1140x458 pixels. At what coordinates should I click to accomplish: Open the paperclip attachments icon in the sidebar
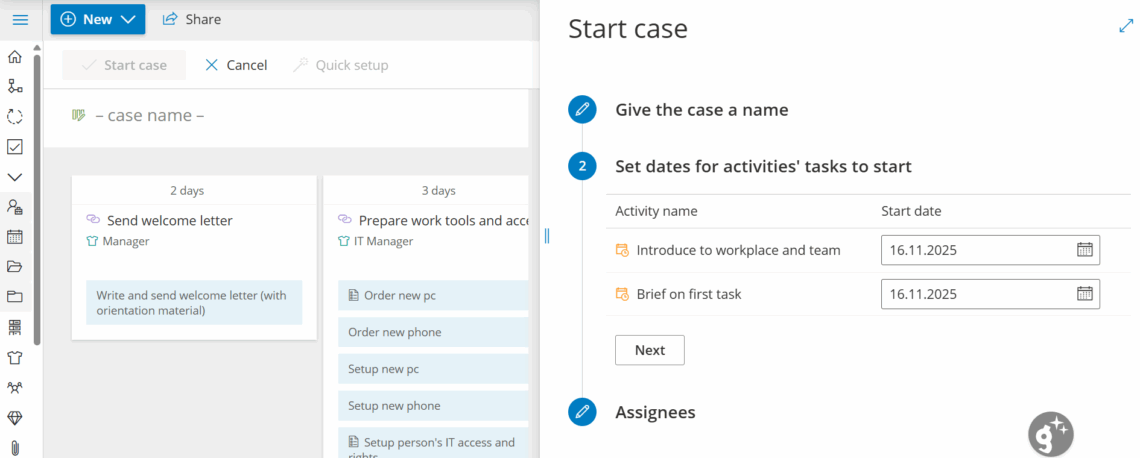(x=15, y=447)
